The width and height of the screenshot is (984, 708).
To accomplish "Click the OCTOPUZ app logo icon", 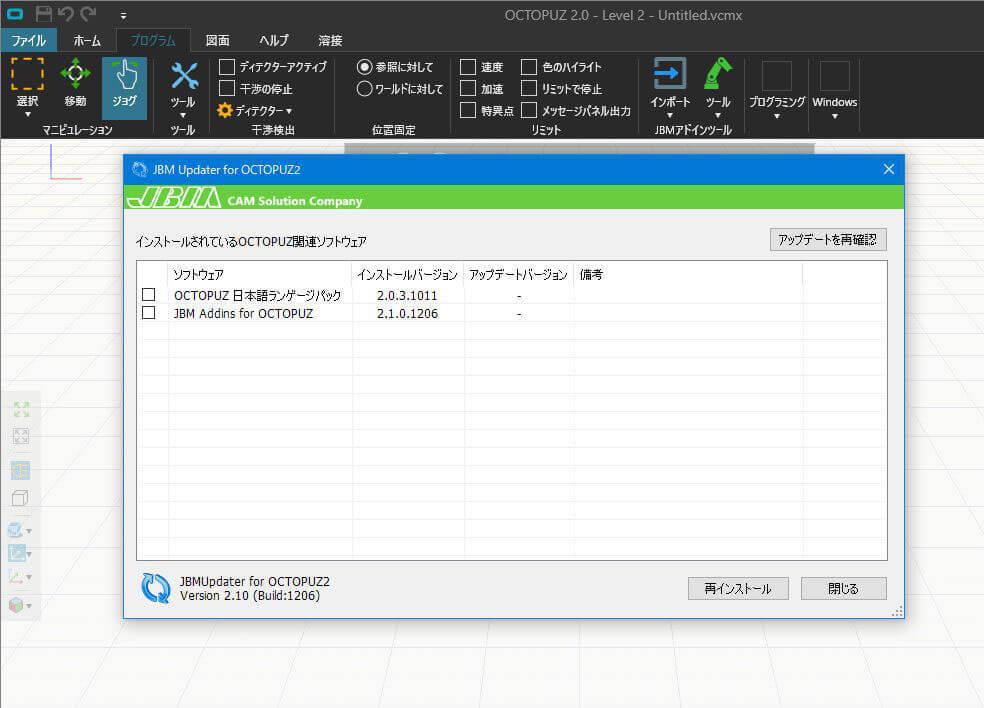I will tap(15, 14).
